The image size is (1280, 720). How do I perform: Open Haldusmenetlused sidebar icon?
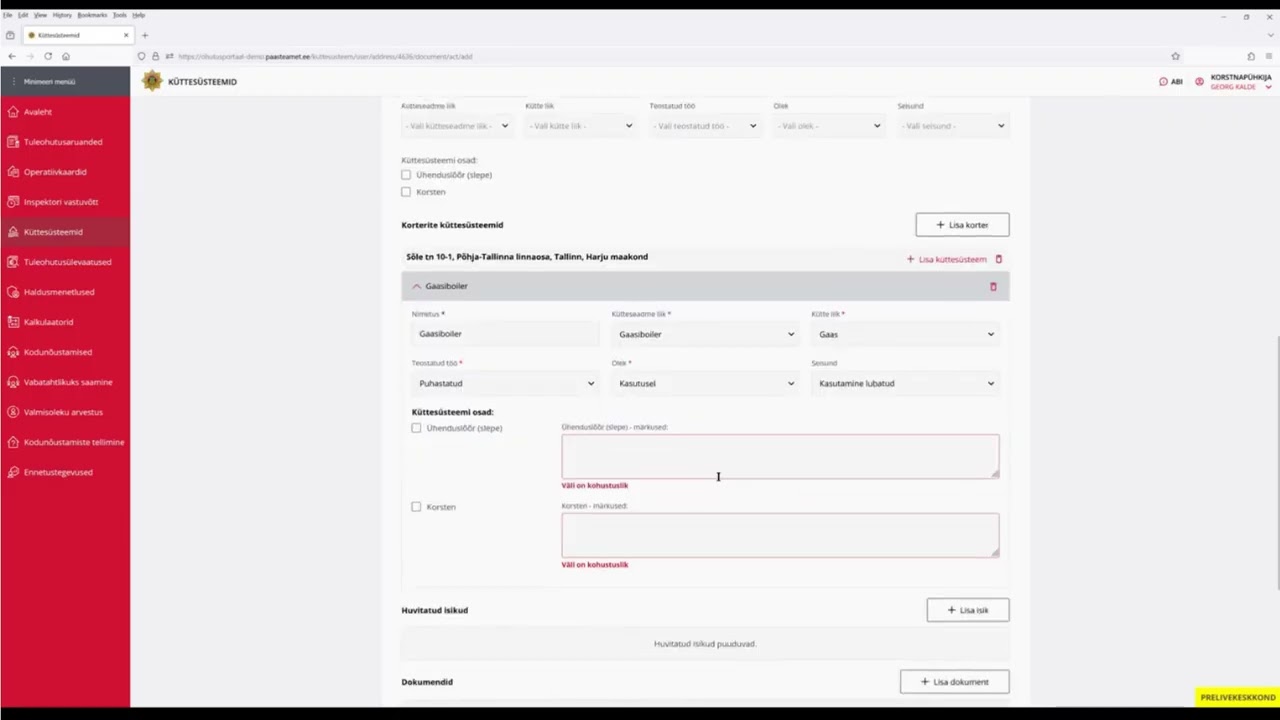click(13, 292)
